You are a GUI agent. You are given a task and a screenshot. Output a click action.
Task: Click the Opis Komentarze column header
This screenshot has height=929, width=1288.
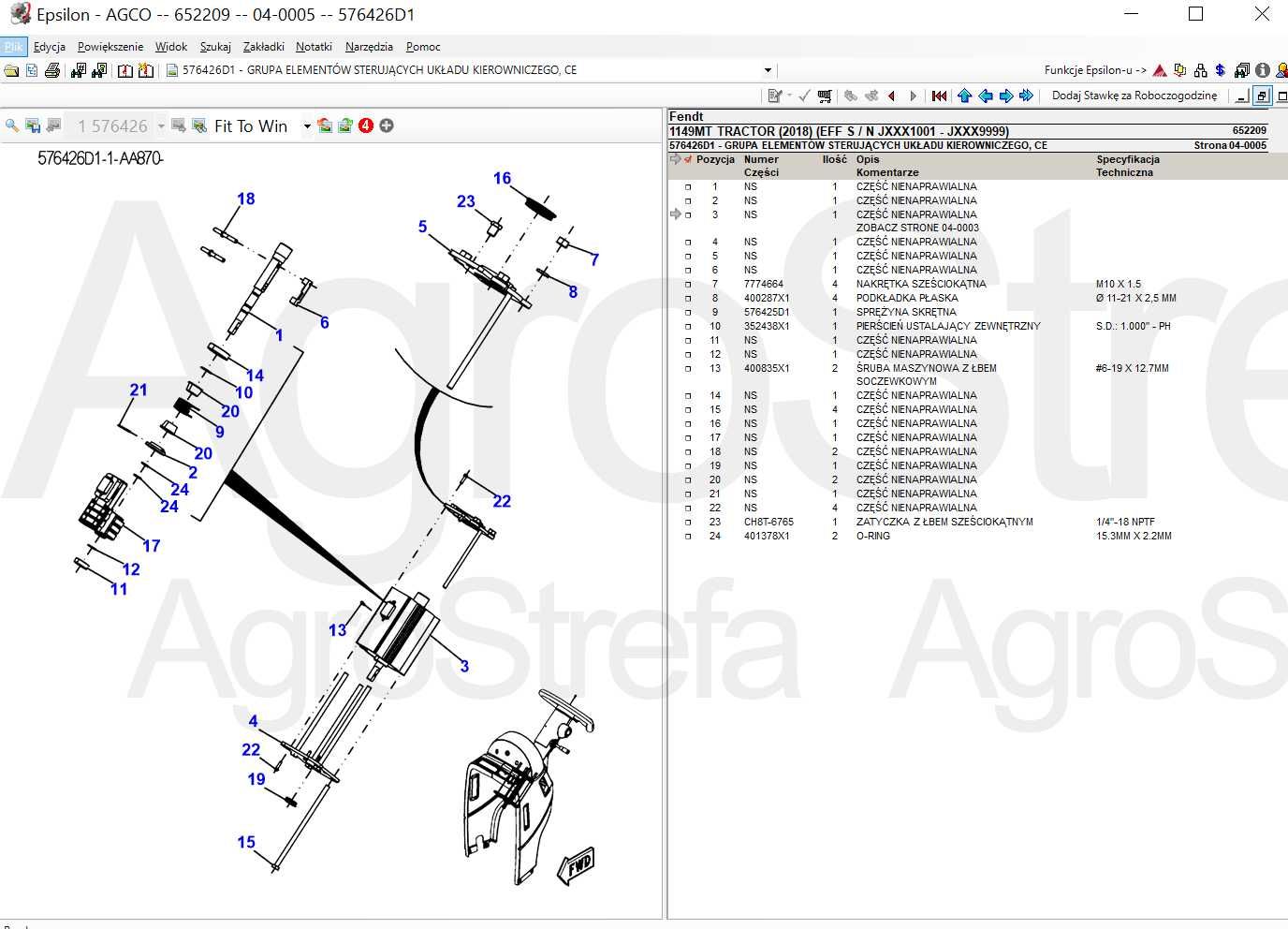pos(886,166)
